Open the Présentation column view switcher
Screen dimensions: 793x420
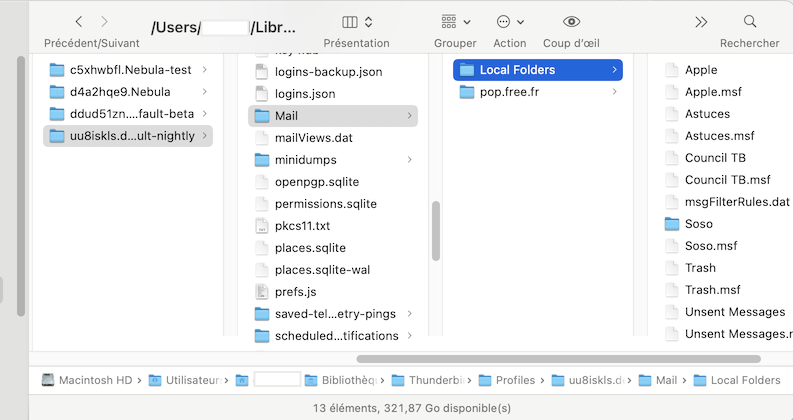point(357,22)
